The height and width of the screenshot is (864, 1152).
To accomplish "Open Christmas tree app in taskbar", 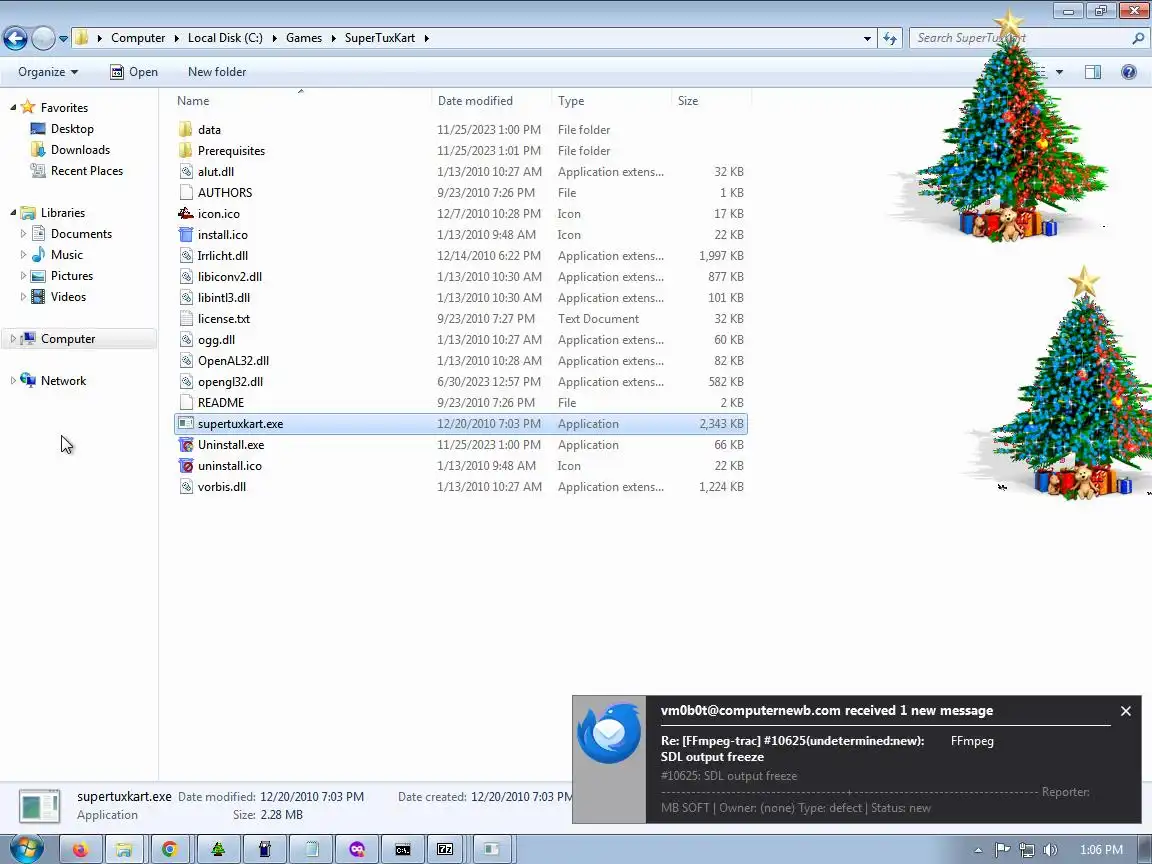I will (218, 849).
